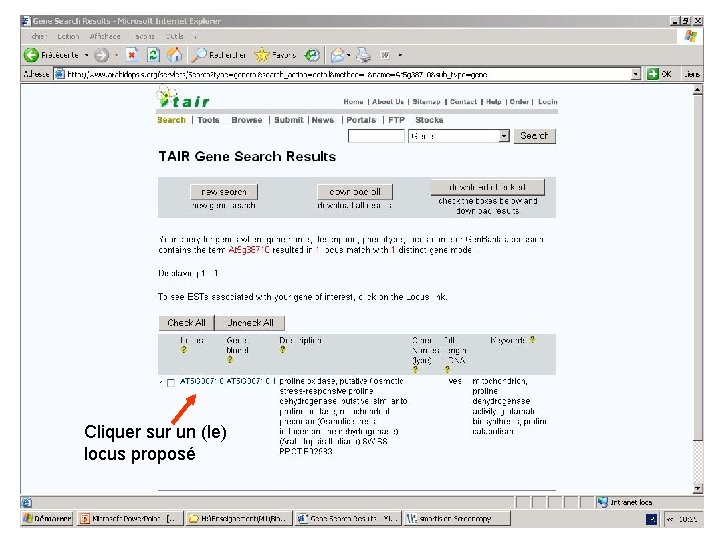This screenshot has height=540, width=720.
Task: Open the Forward button dropdown arrow
Action: tap(116, 55)
